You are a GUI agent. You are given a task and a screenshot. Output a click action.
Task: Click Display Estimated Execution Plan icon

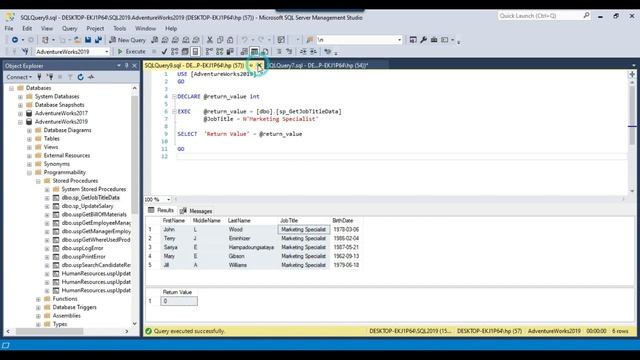pos(175,51)
